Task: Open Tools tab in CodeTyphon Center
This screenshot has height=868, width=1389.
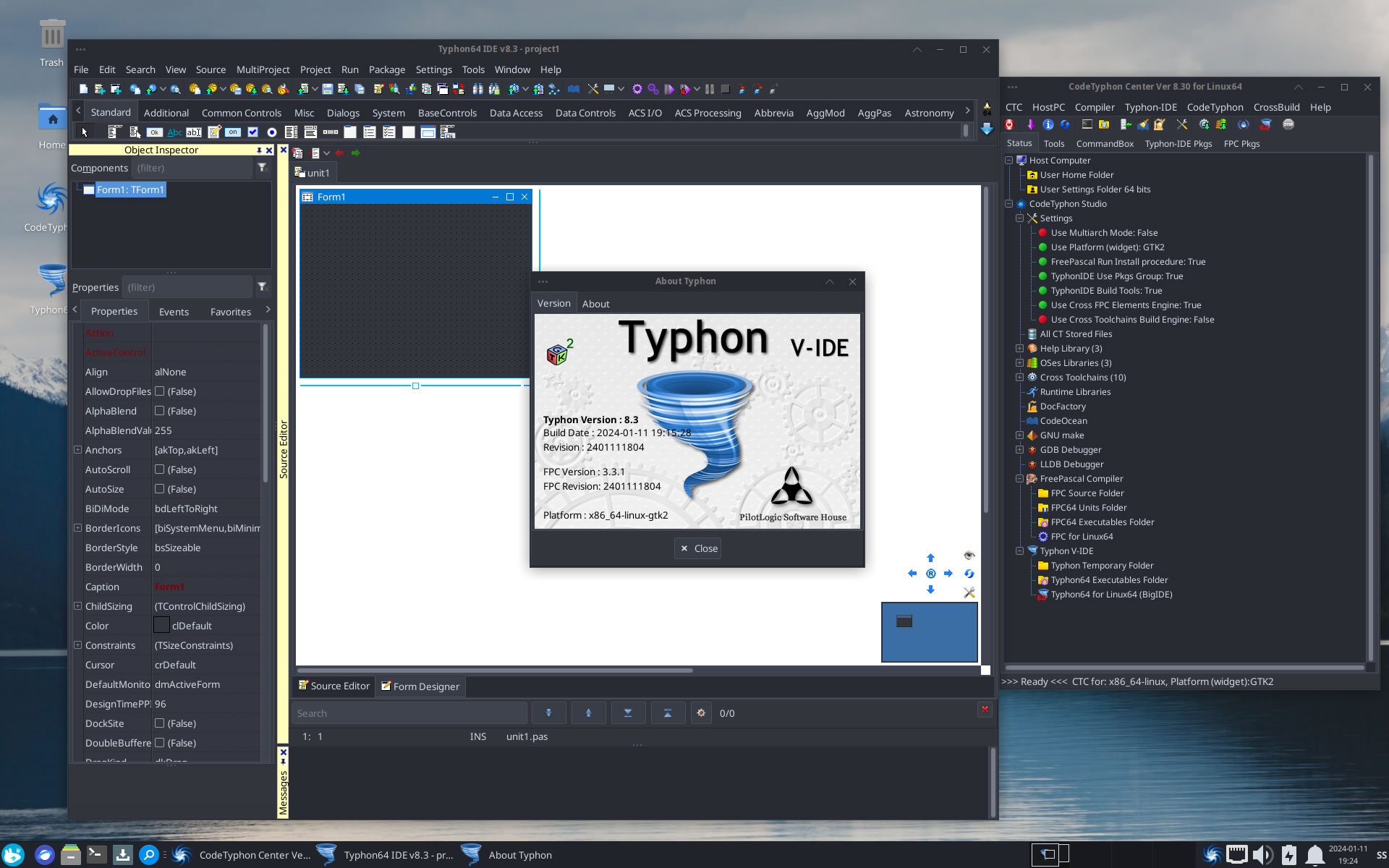Action: [x=1053, y=144]
